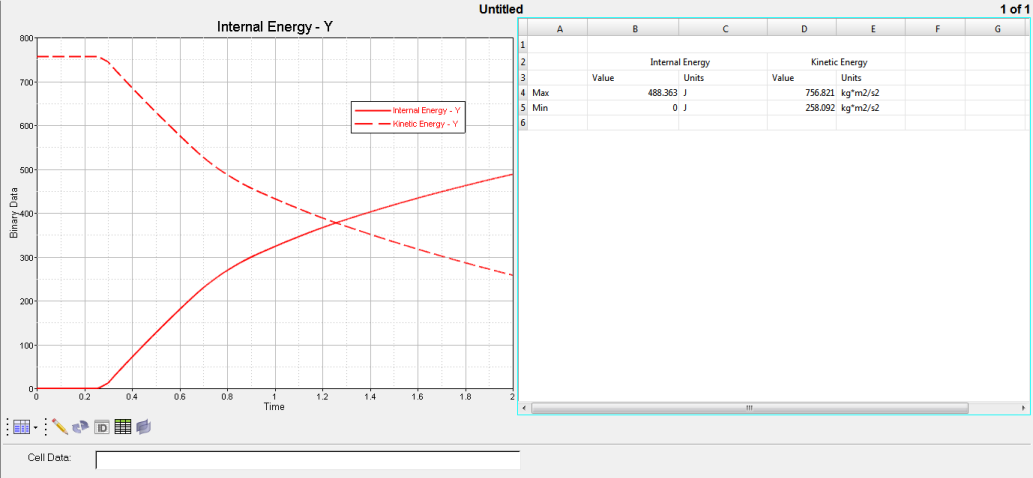1033x478 pixels.
Task: Select the 'Units' cell under Kinetic Energy
Action: pyautogui.click(x=871, y=78)
